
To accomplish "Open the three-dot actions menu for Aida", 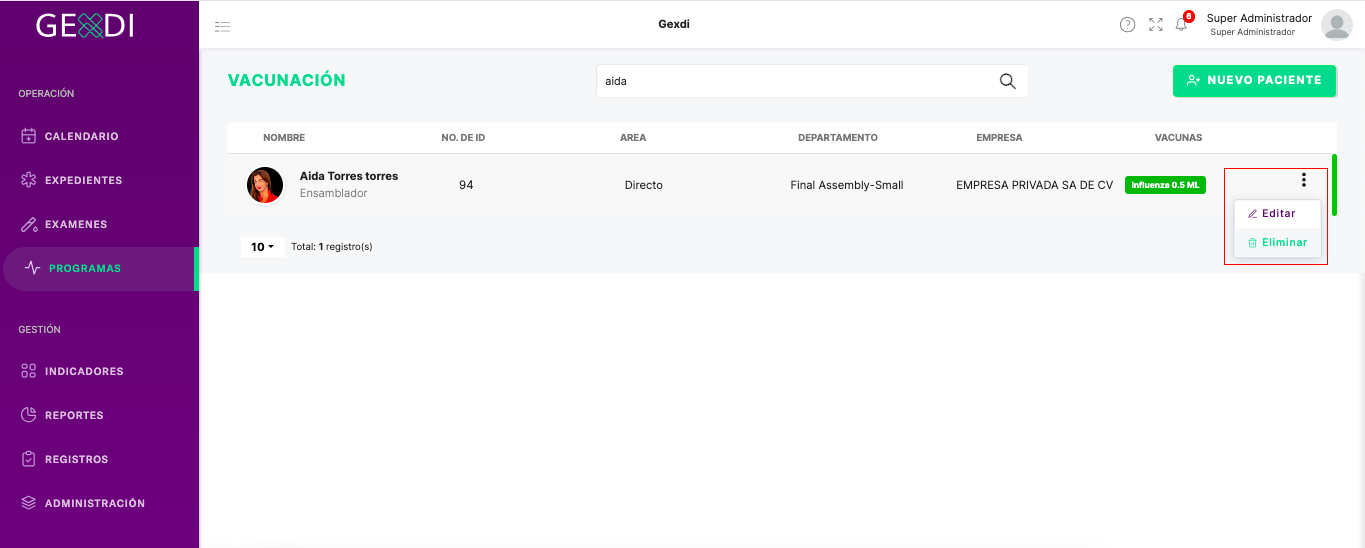I will click(1304, 180).
